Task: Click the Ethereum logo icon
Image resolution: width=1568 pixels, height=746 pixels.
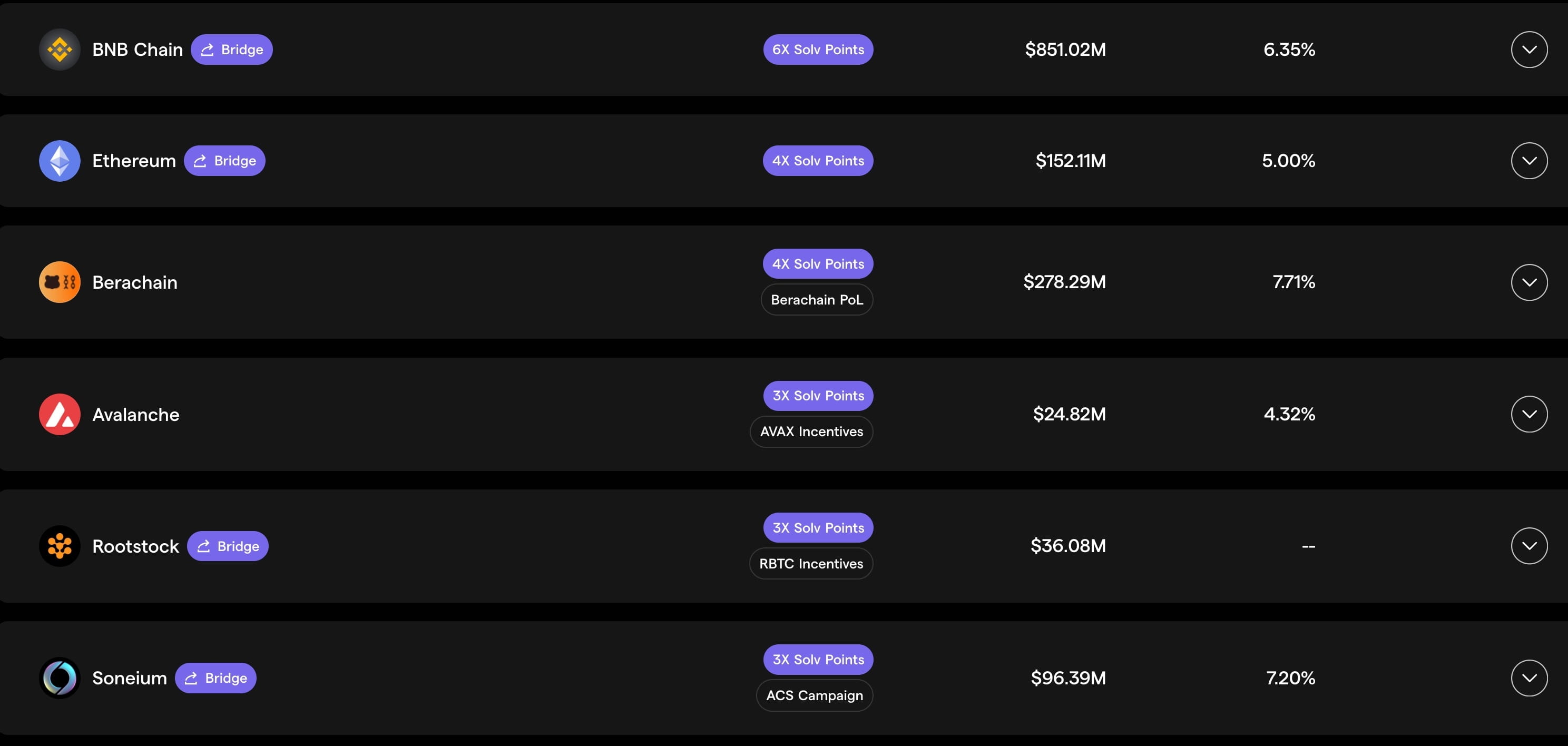Action: point(60,161)
